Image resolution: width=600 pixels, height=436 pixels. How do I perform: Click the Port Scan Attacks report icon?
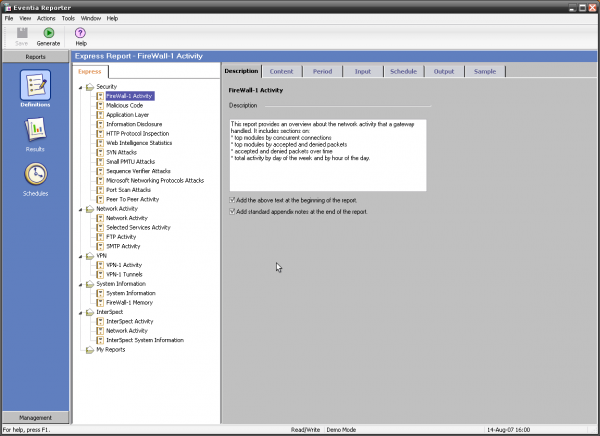click(x=100, y=190)
